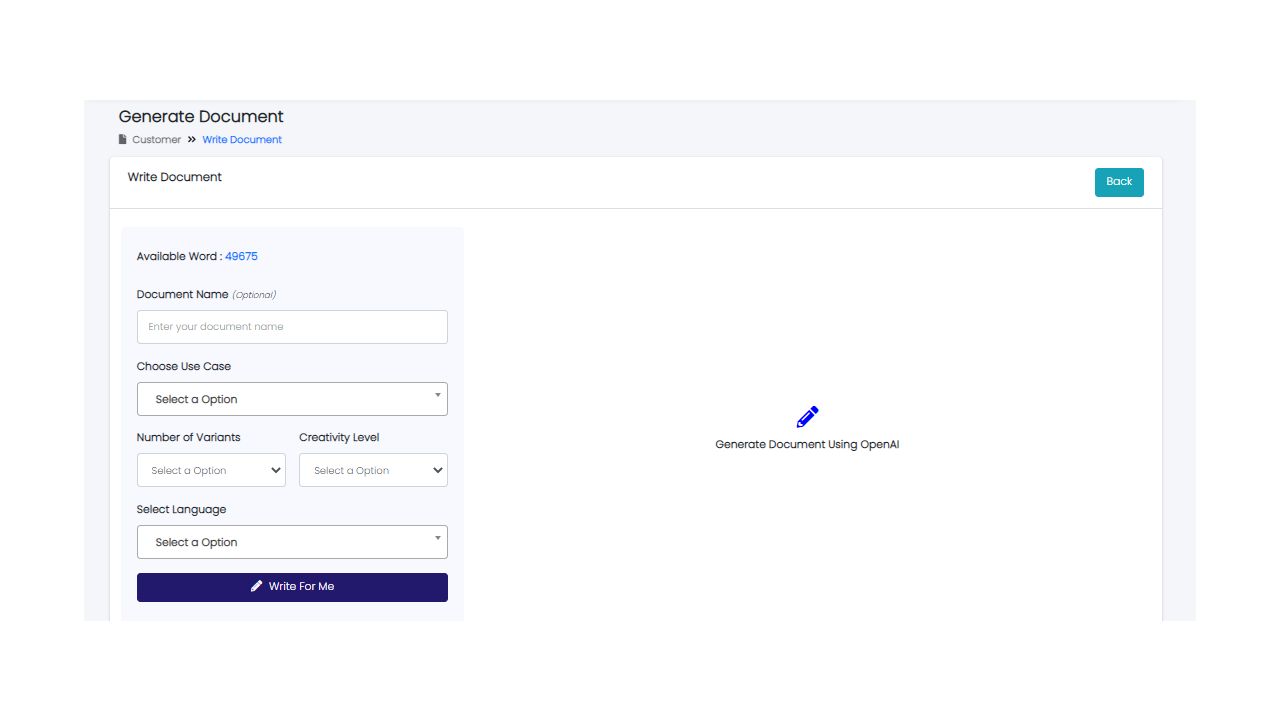Go back using the Back button
Image resolution: width=1280 pixels, height=720 pixels.
click(1119, 182)
